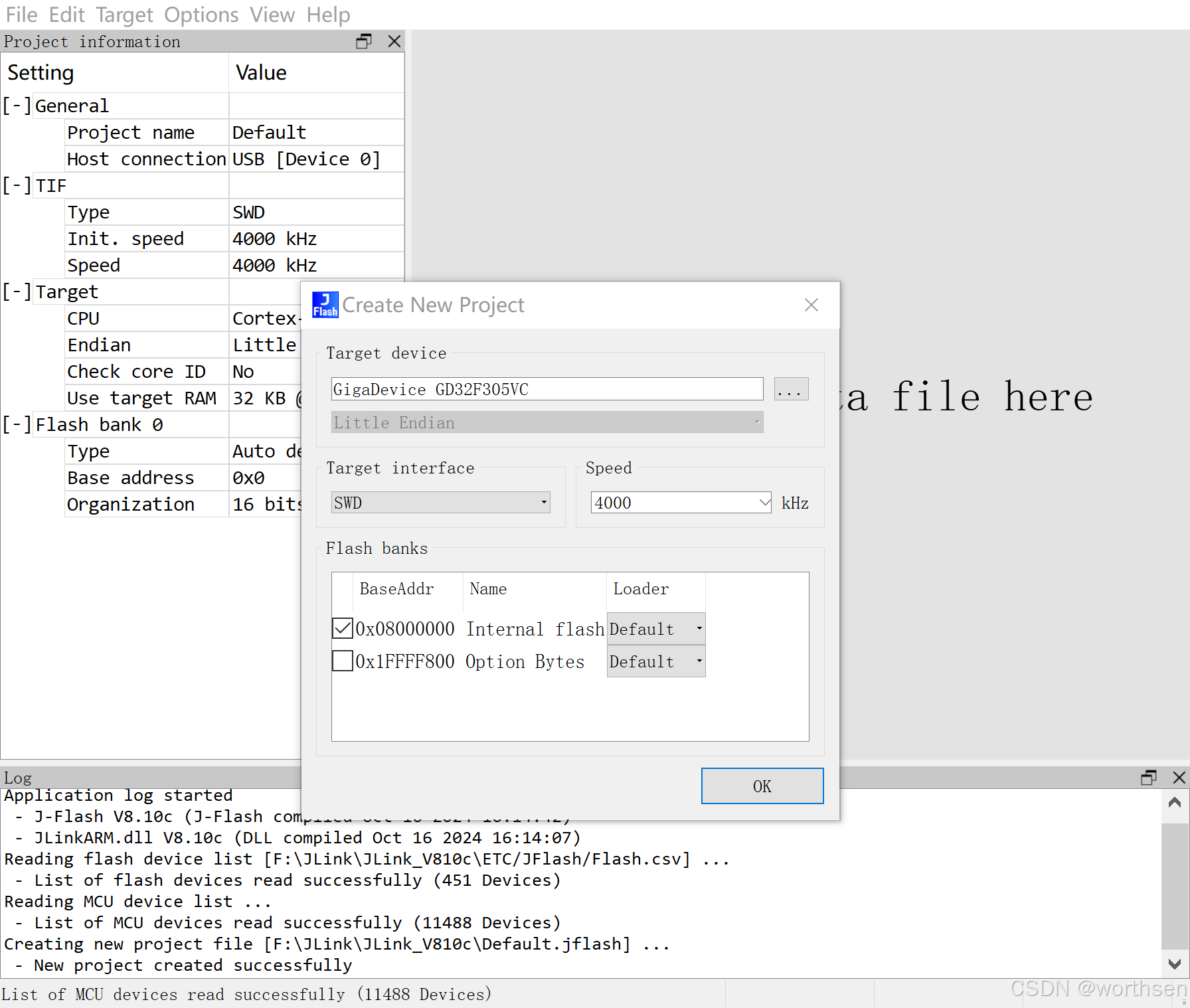Viewport: 1190px width, 1008px height.
Task: Click 'Reading MCU device list' log line
Action: pyautogui.click(x=137, y=901)
